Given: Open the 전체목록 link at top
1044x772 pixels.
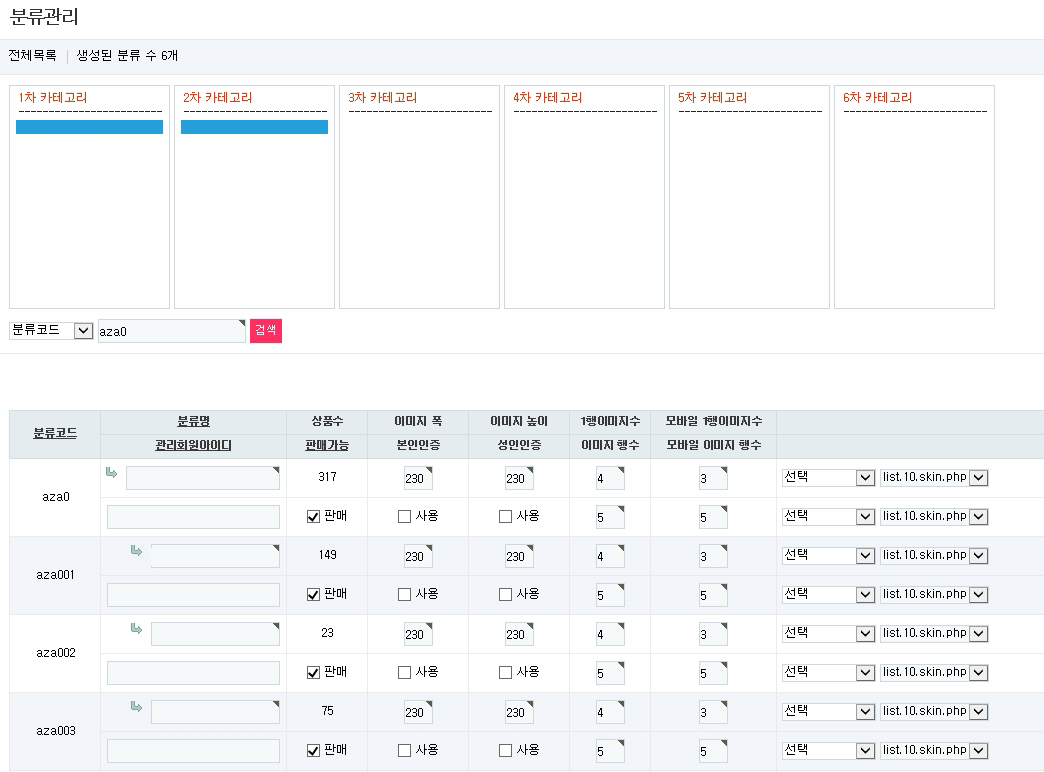Looking at the screenshot, I should tap(32, 56).
